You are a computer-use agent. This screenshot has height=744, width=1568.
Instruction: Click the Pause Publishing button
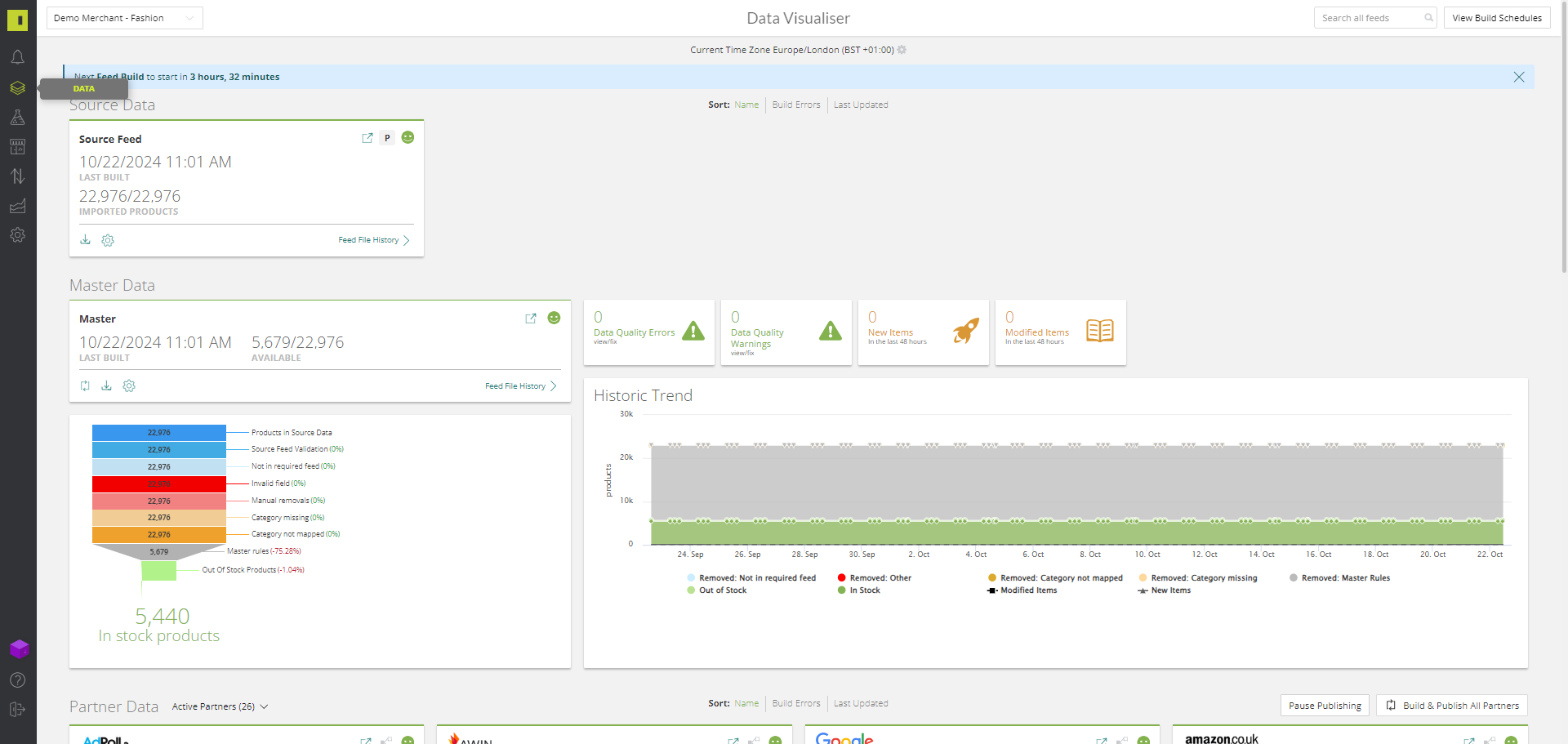pos(1324,706)
